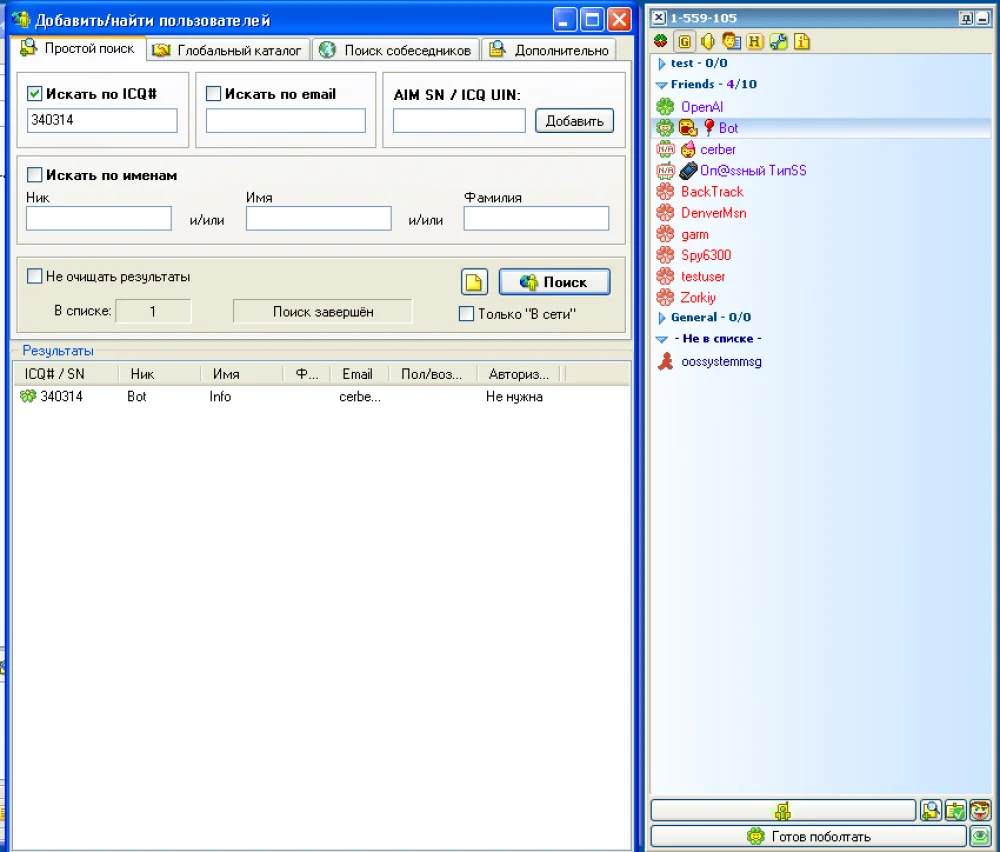Click the email search input field
The image size is (1000, 852).
(286, 120)
